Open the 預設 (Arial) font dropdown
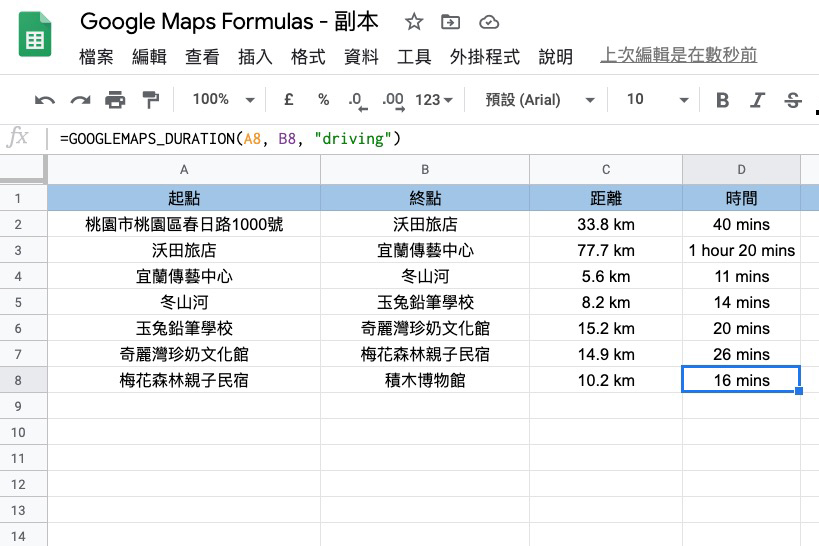The width and height of the screenshot is (819, 546). click(540, 99)
